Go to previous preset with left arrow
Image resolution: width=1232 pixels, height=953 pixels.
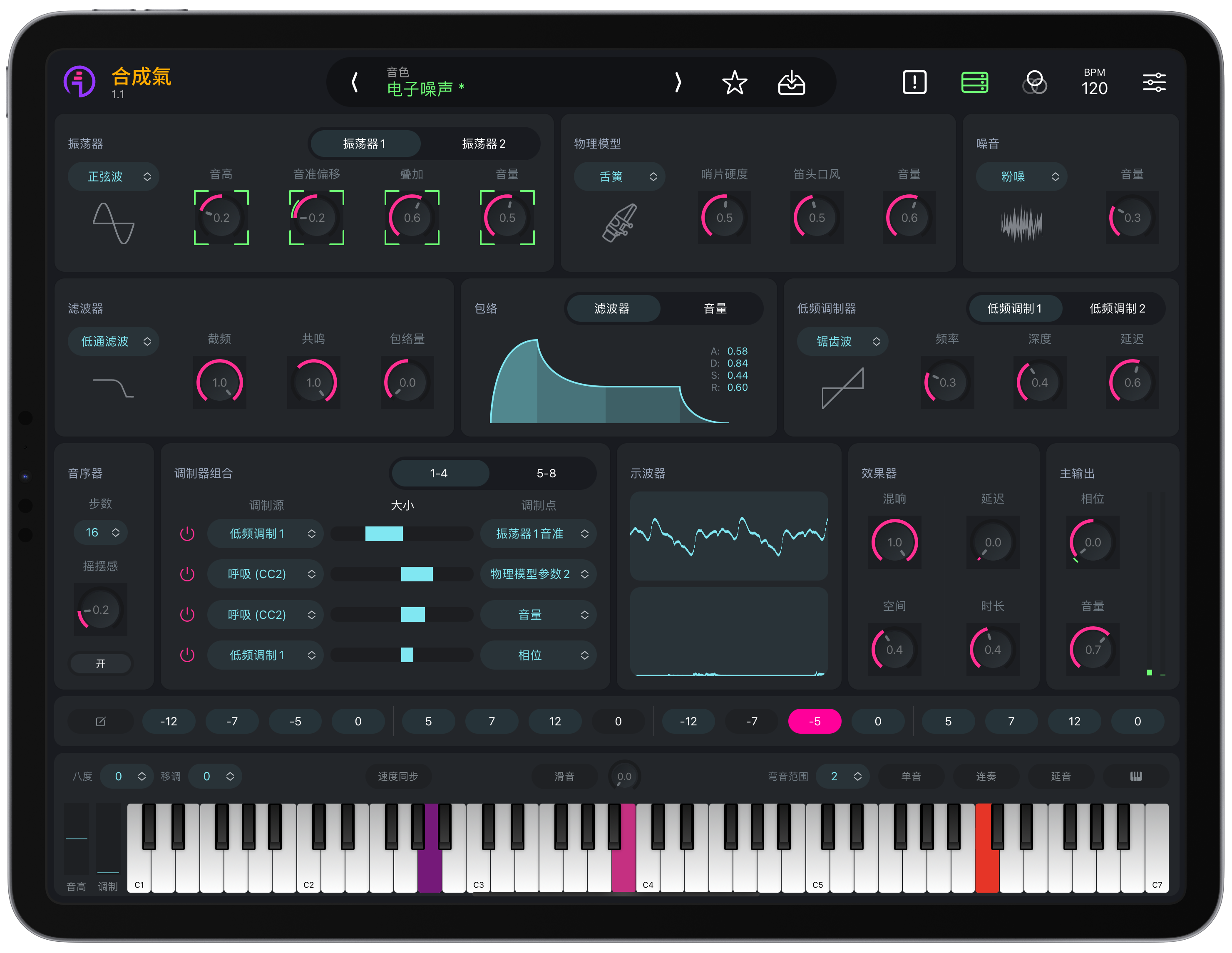(354, 82)
